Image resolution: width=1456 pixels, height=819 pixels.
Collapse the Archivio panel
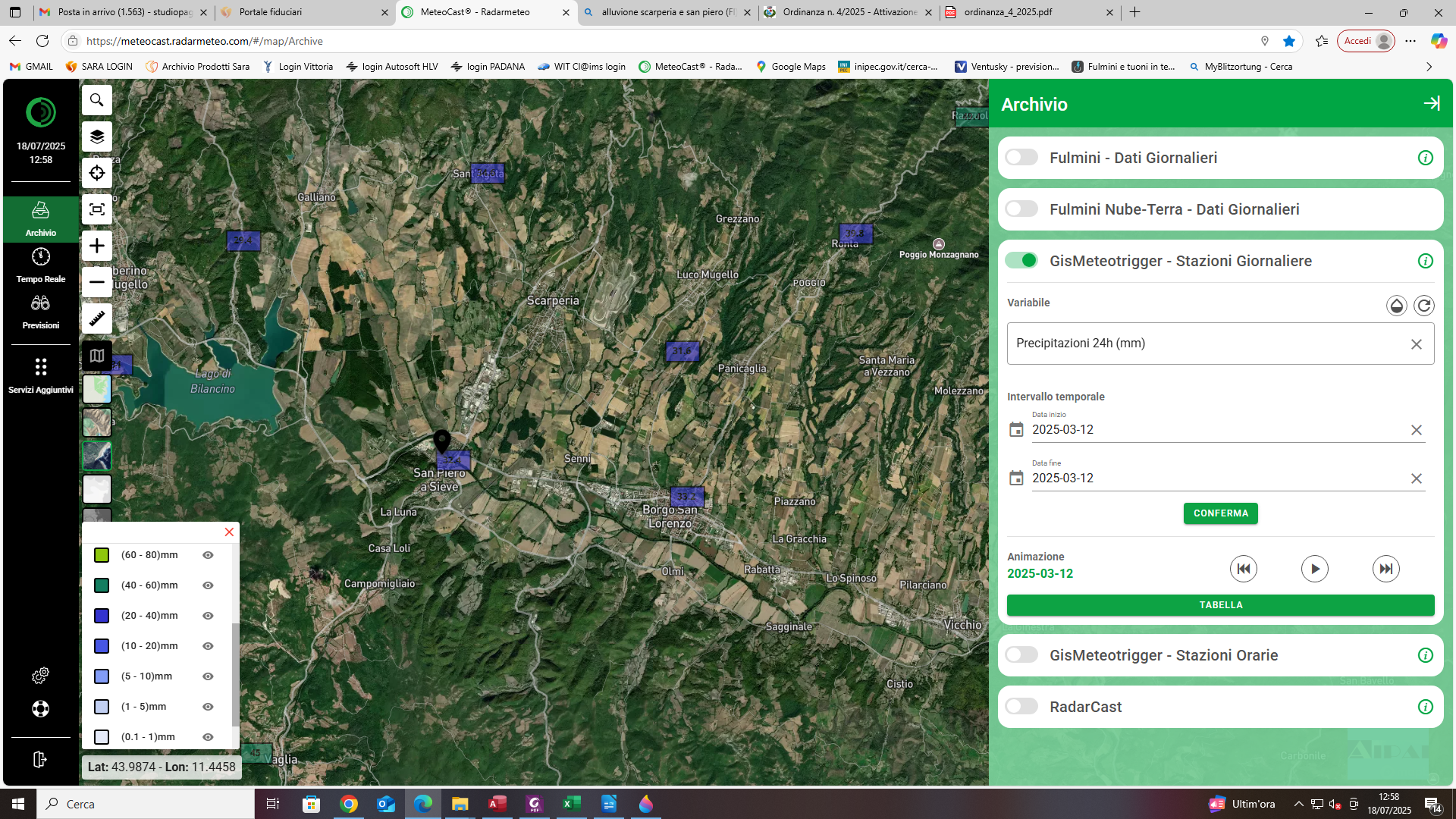pyautogui.click(x=1433, y=103)
